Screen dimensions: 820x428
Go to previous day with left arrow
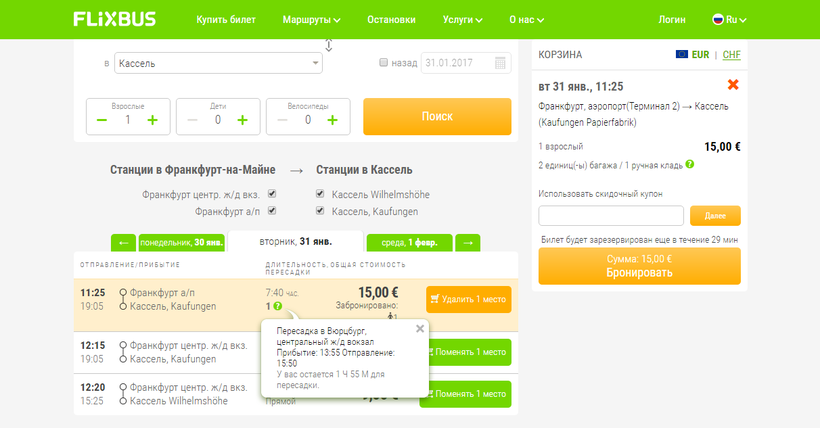point(123,242)
